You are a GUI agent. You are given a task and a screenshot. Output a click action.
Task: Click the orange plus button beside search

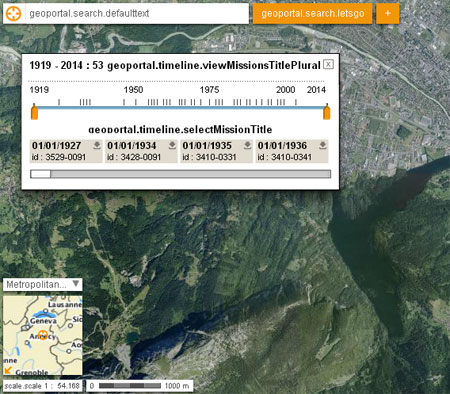coord(388,14)
